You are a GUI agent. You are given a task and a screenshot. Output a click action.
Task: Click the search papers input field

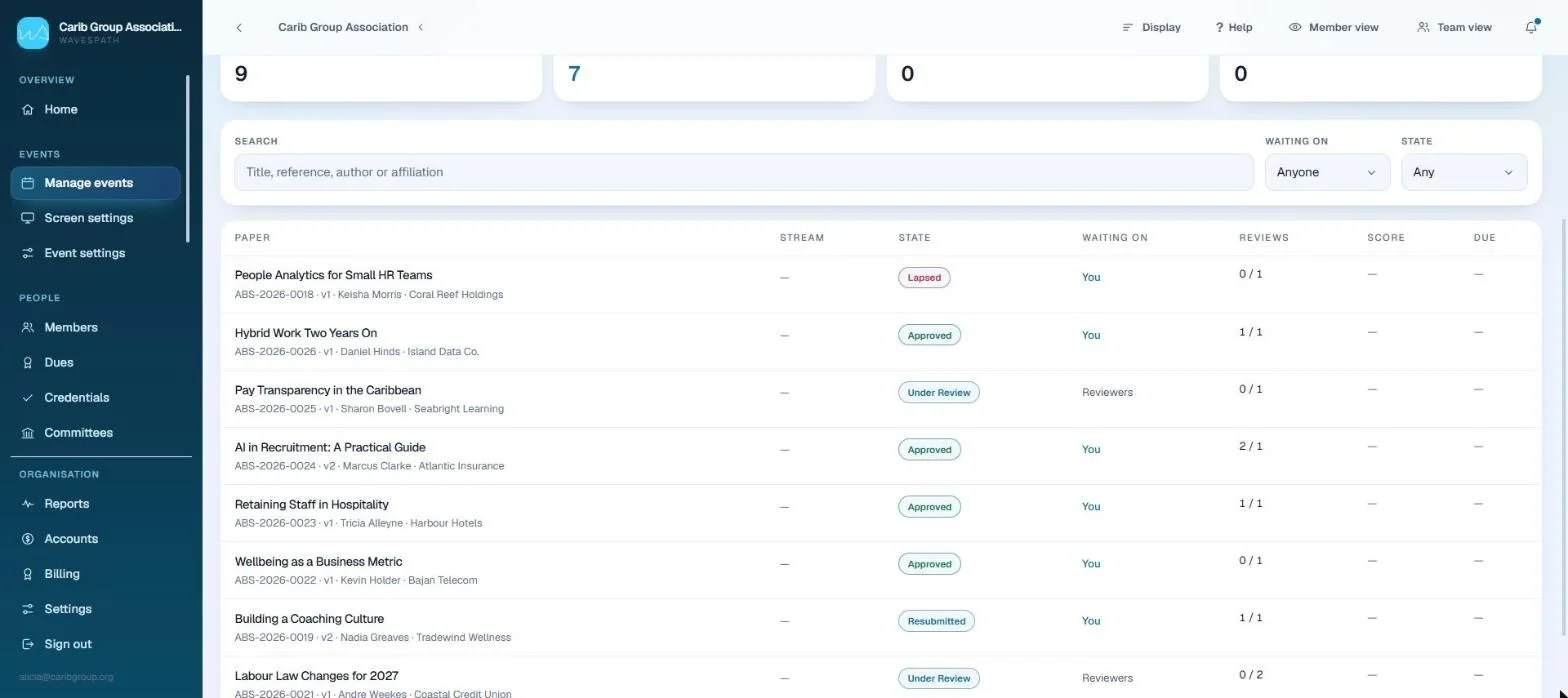[x=744, y=172]
